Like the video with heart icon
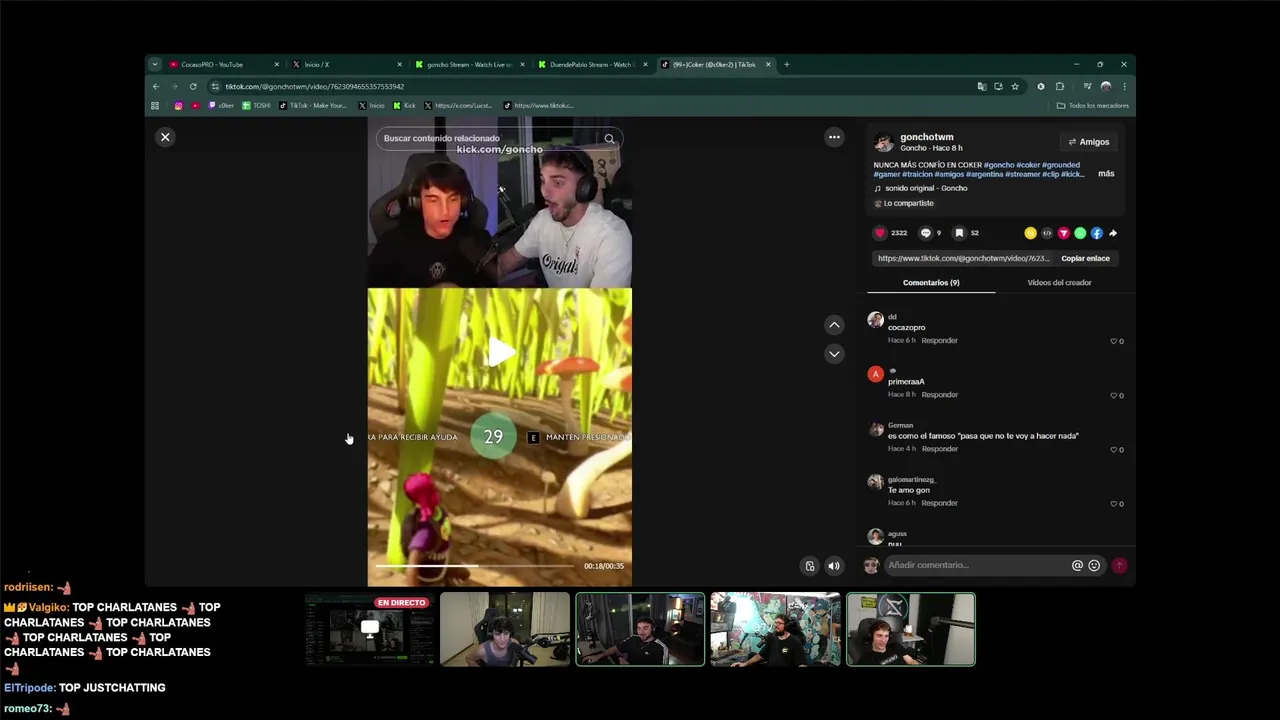Screen dimensions: 1280x720 pyautogui.click(x=880, y=233)
